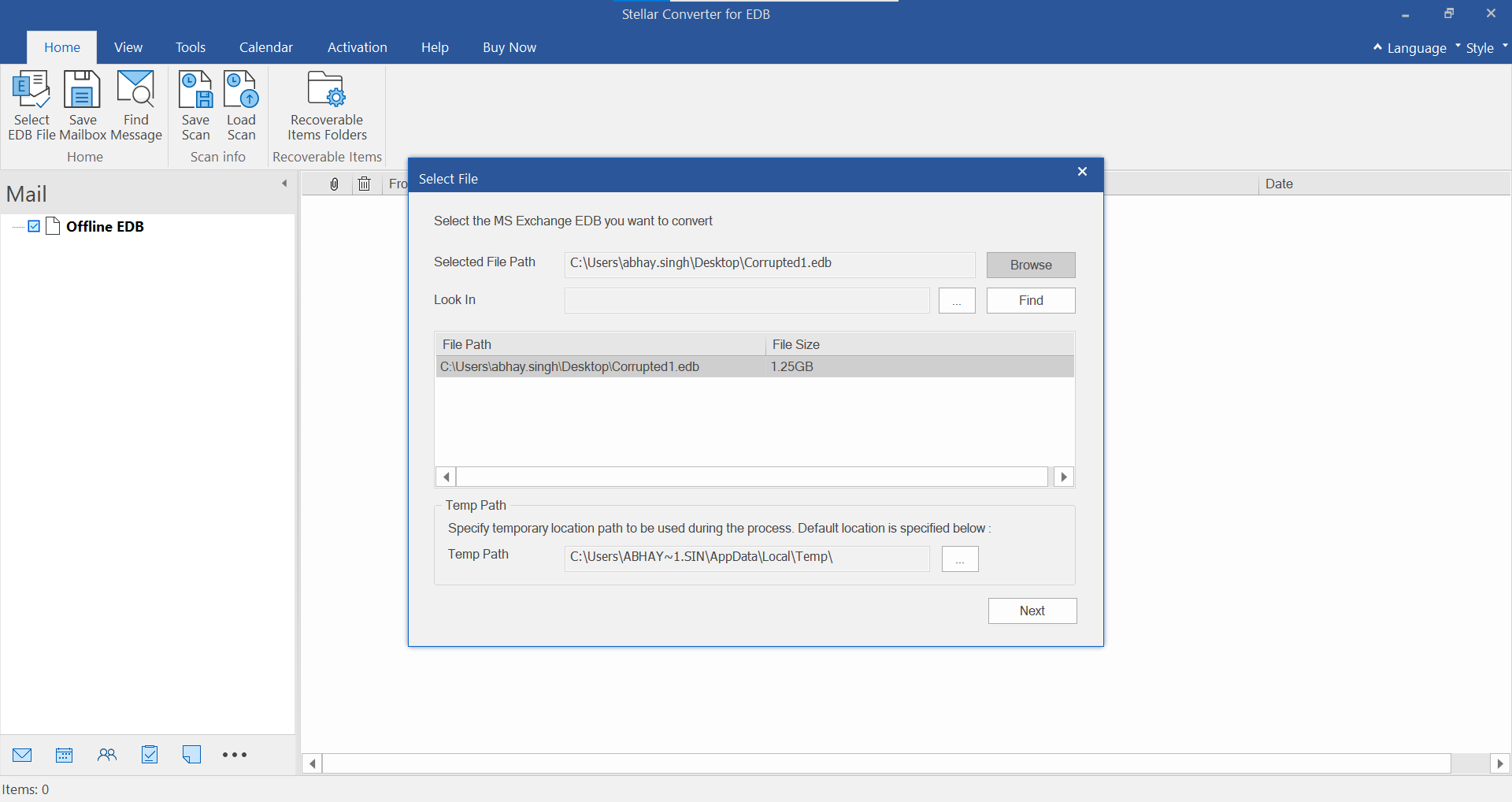The height and width of the screenshot is (802, 1512).
Task: Click the Temp Path input field
Action: click(747, 559)
